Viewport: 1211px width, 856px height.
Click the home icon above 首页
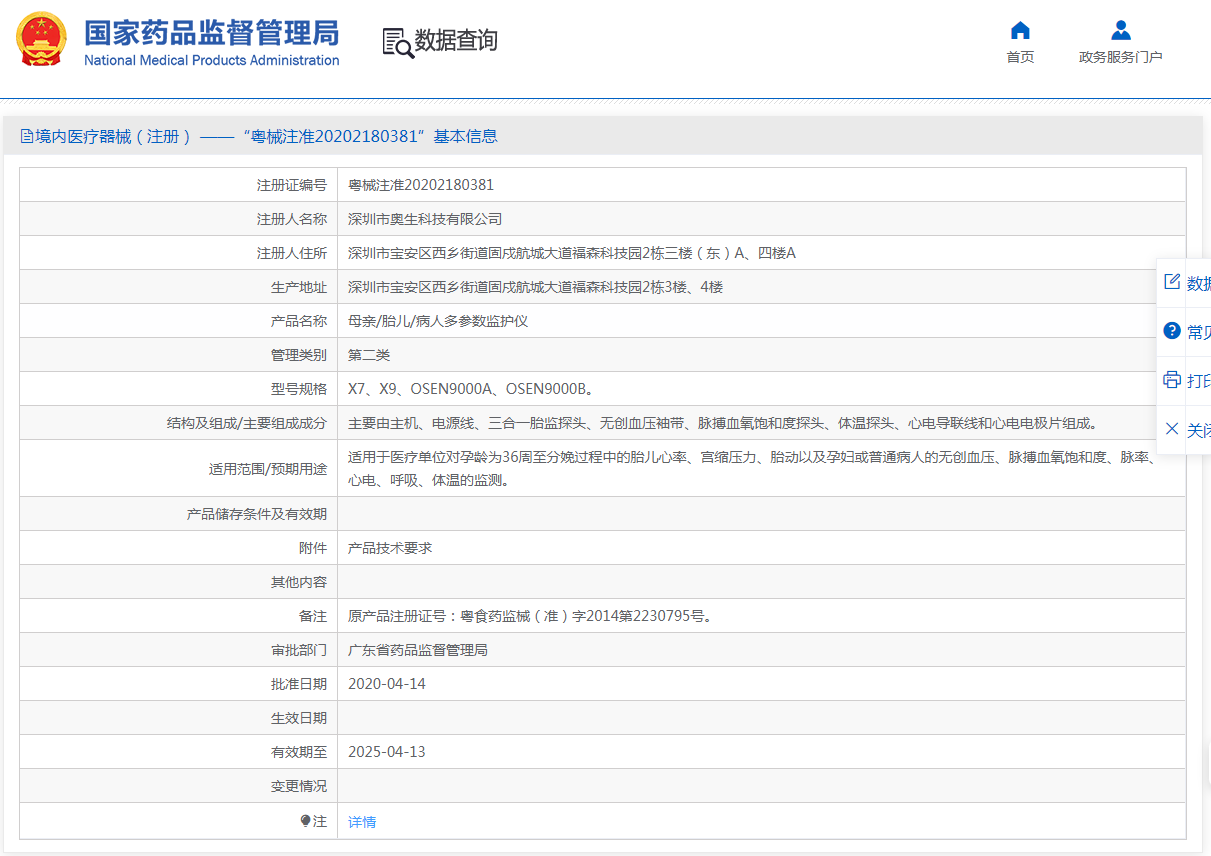click(1020, 30)
